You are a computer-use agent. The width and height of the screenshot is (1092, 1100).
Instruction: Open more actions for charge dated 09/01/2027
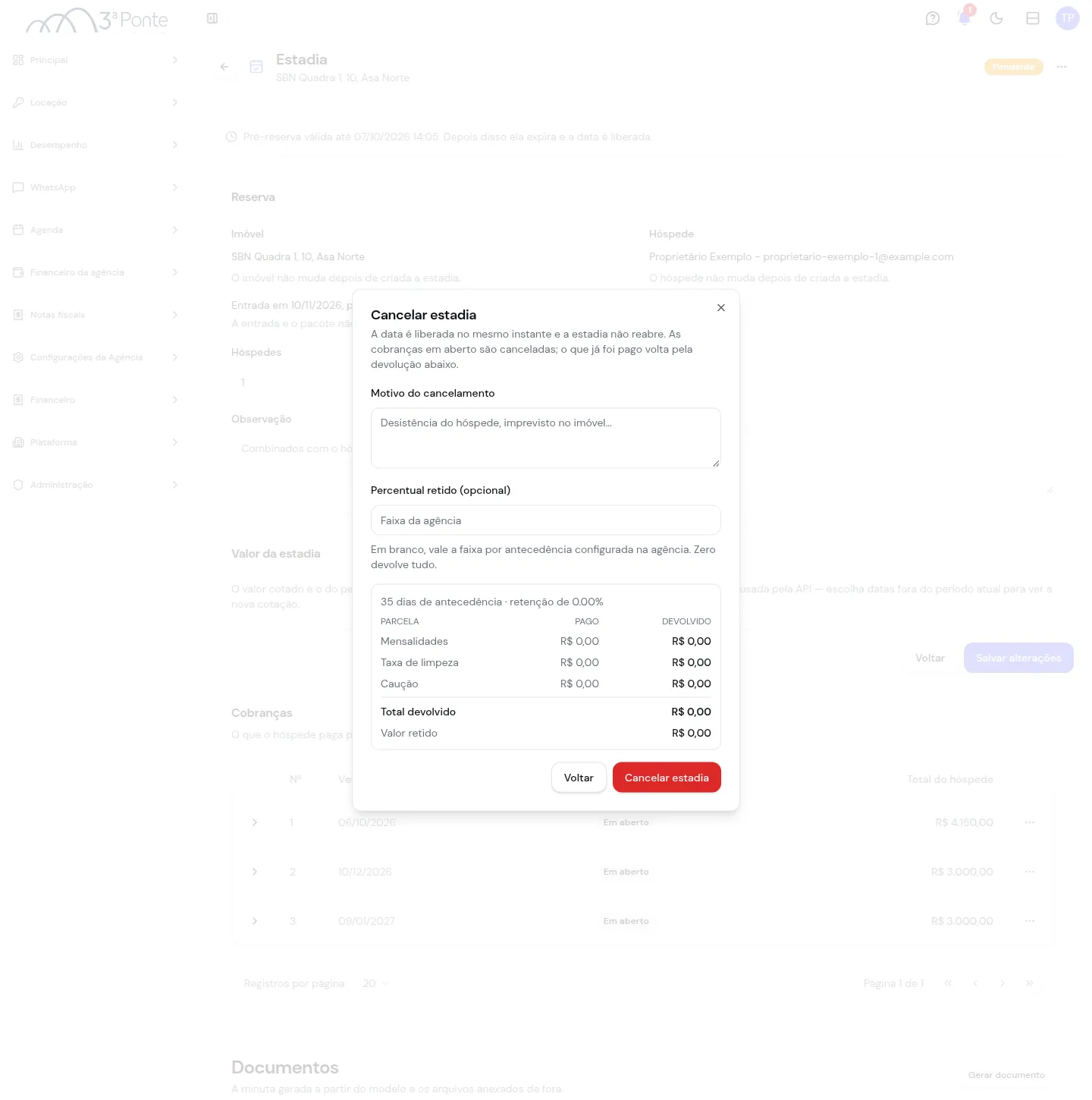pyautogui.click(x=1030, y=921)
